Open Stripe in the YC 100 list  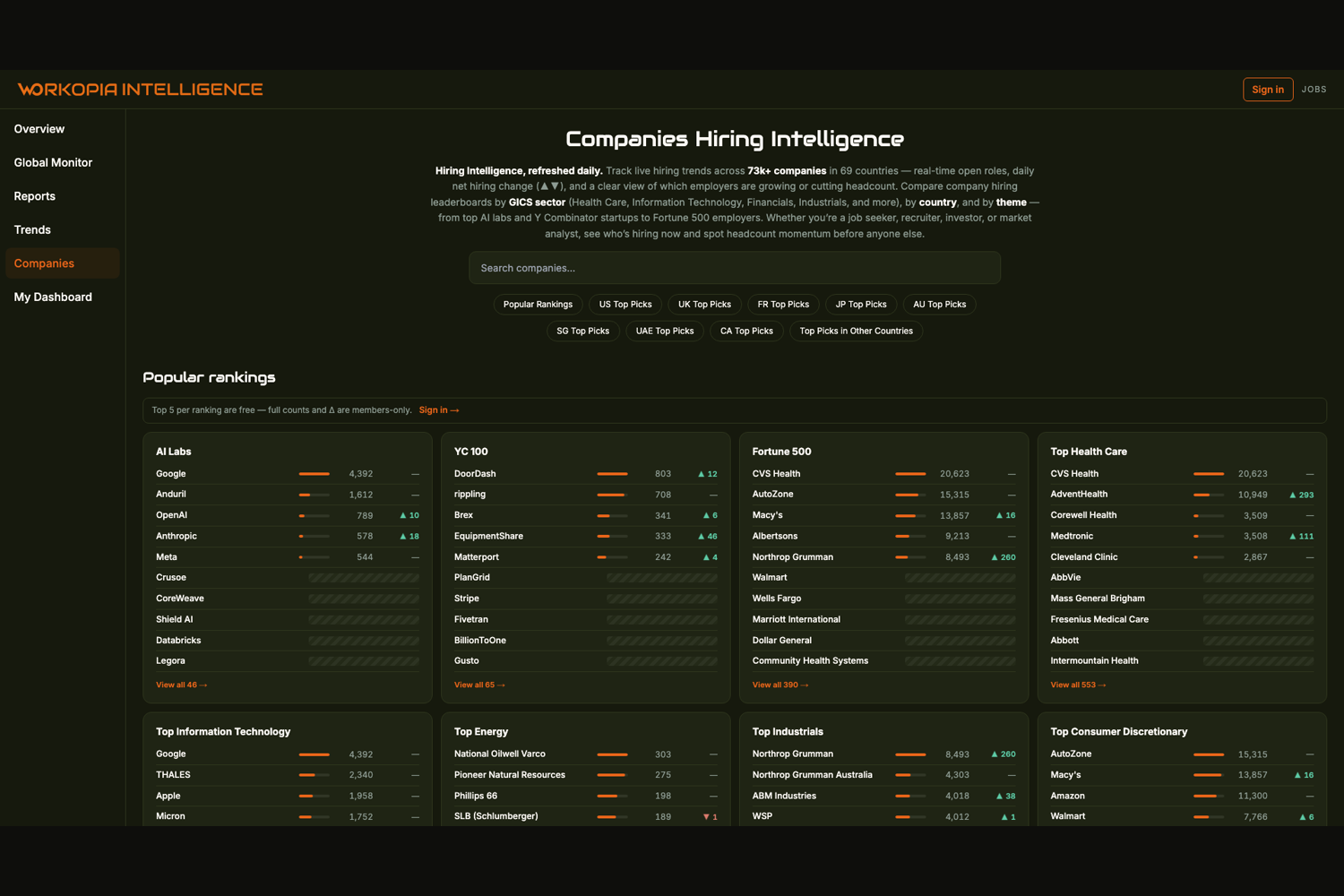(x=586, y=599)
